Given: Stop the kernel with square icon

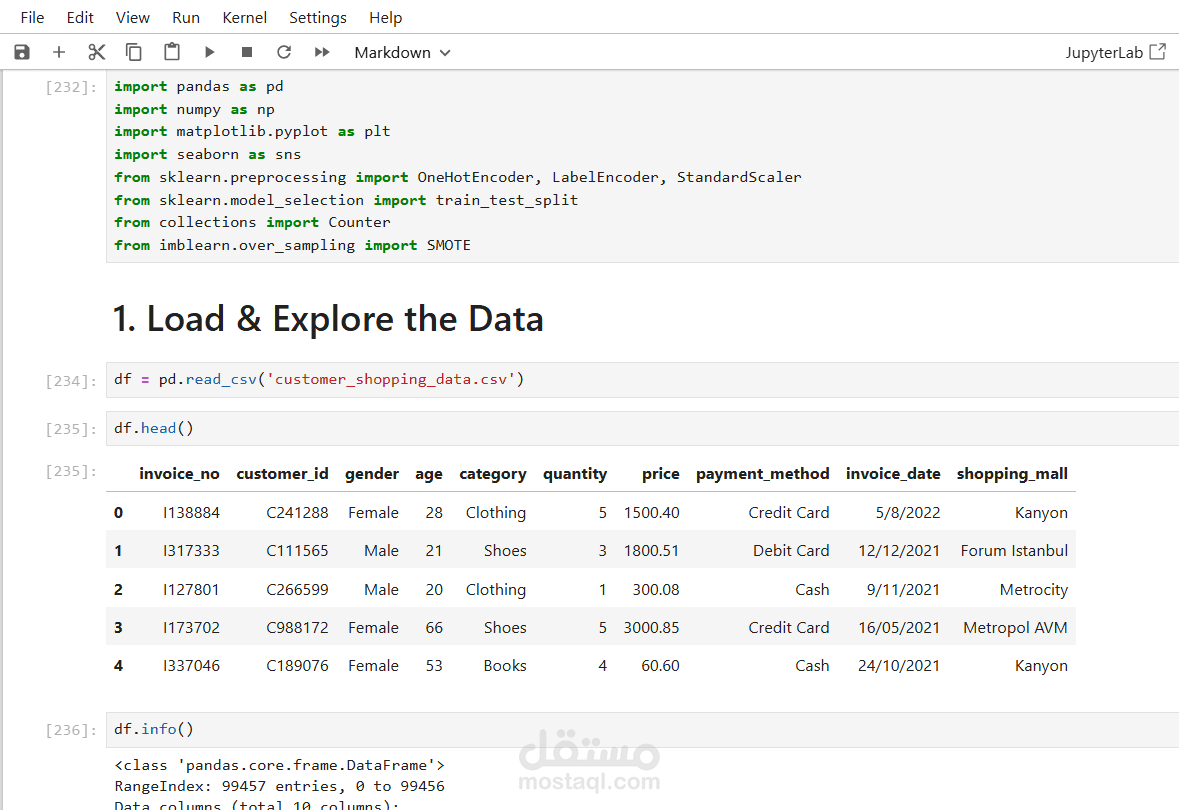Looking at the screenshot, I should (x=247, y=52).
